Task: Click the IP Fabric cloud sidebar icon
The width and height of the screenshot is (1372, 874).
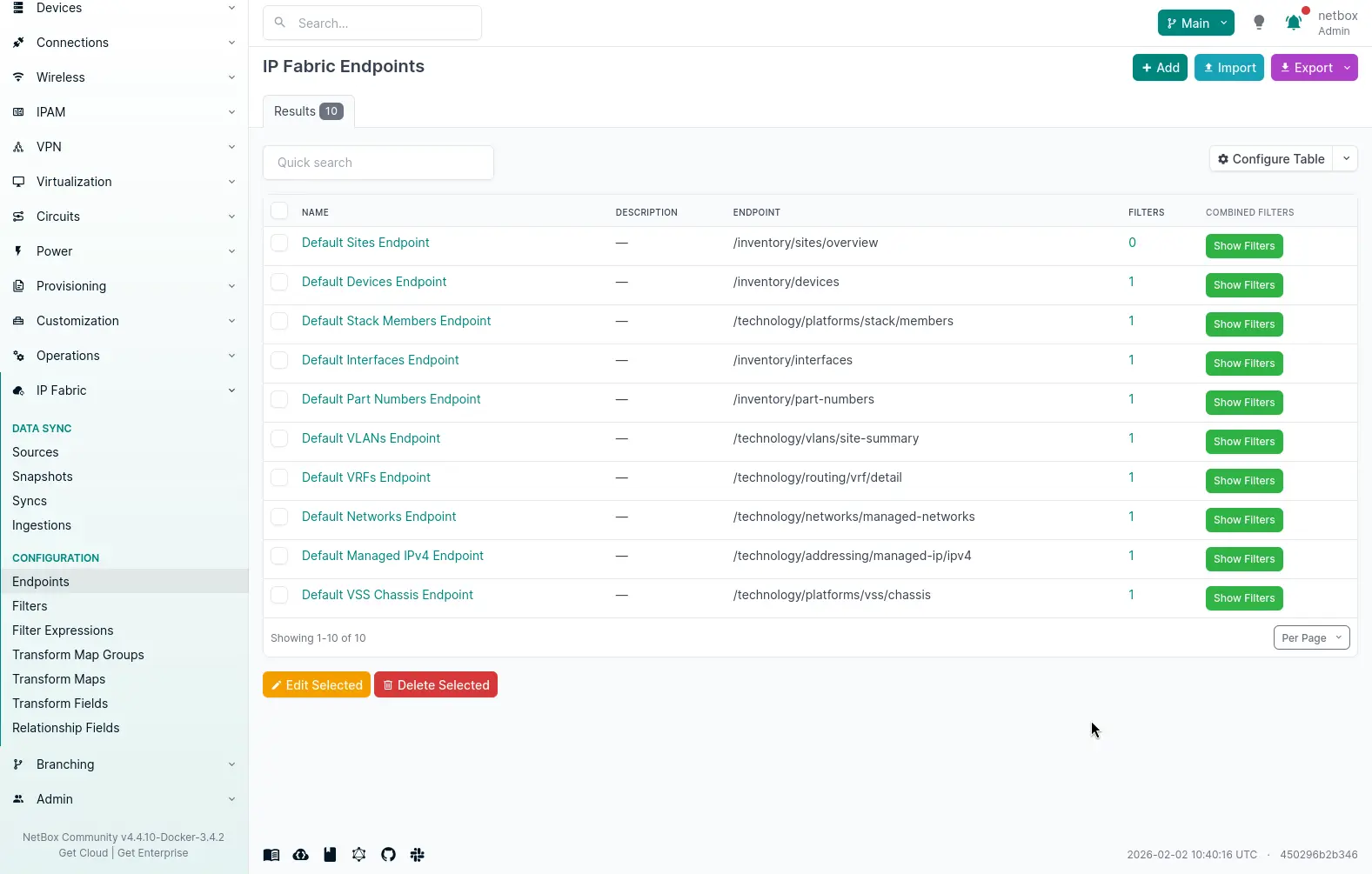Action: (18, 390)
